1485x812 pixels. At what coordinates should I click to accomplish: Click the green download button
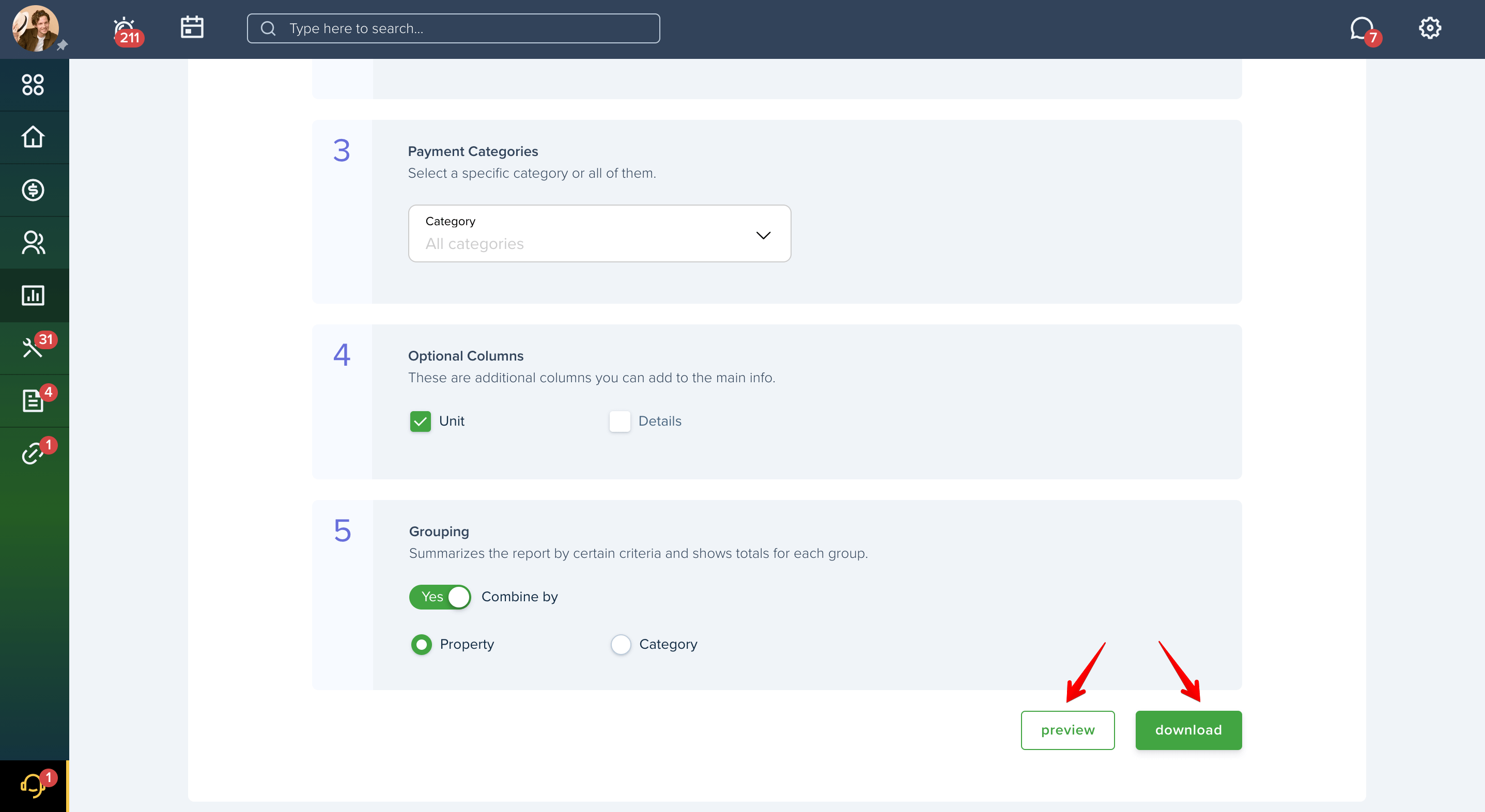(1189, 730)
